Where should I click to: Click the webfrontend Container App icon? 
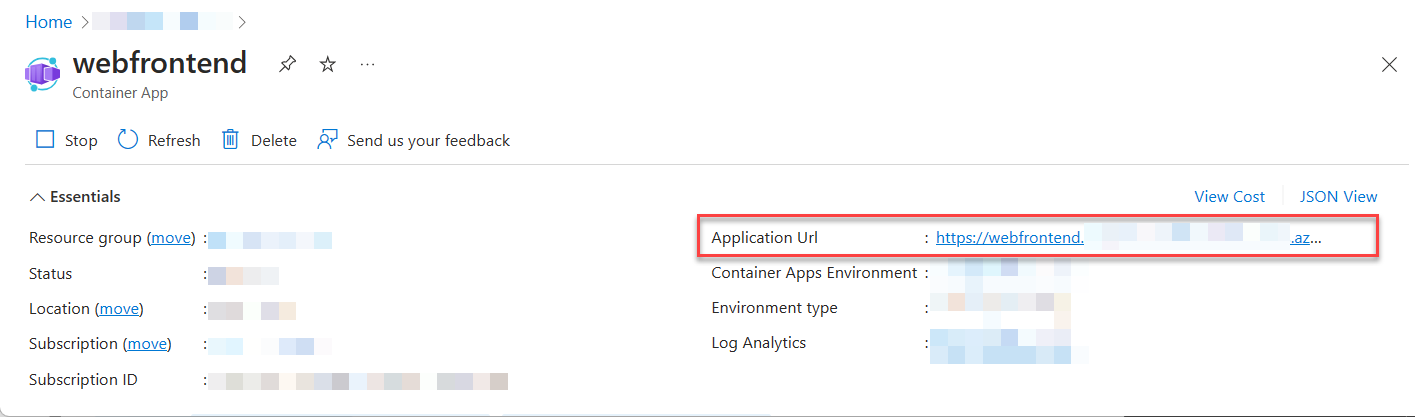point(43,72)
